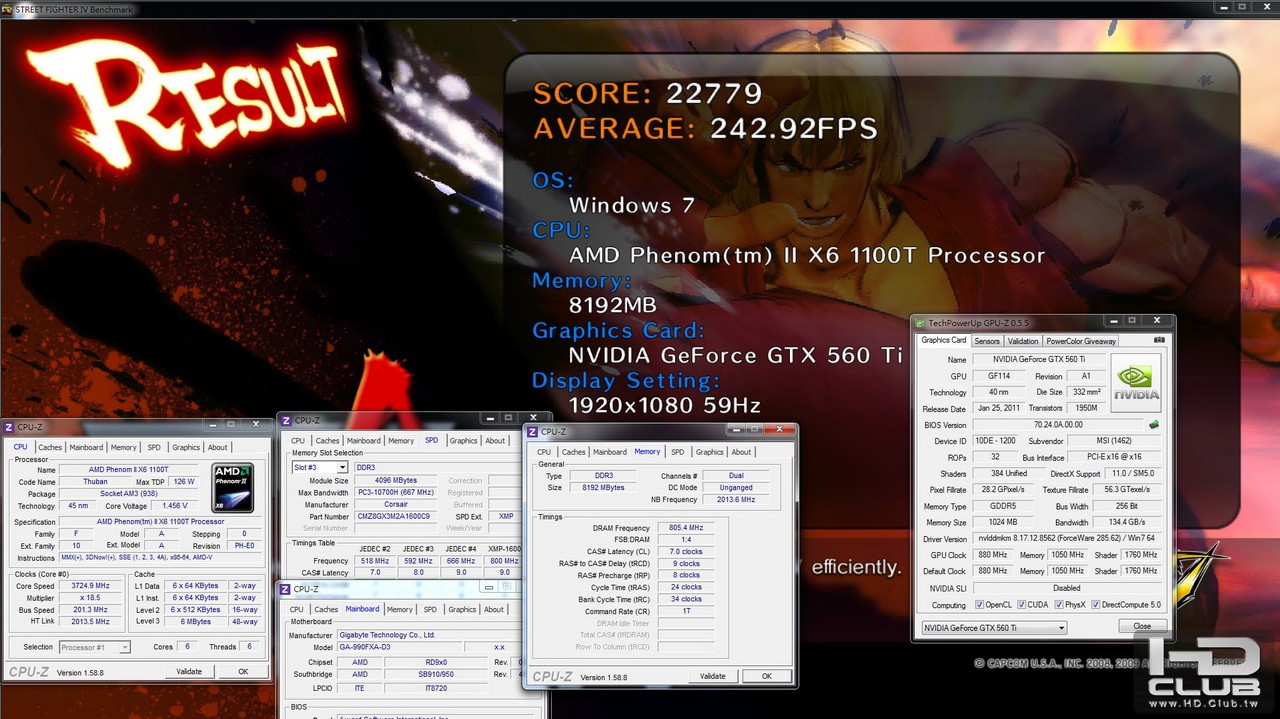This screenshot has height=719, width=1280.
Task: Select the Graphics Card tab in GPU-Z
Action: [x=944, y=340]
